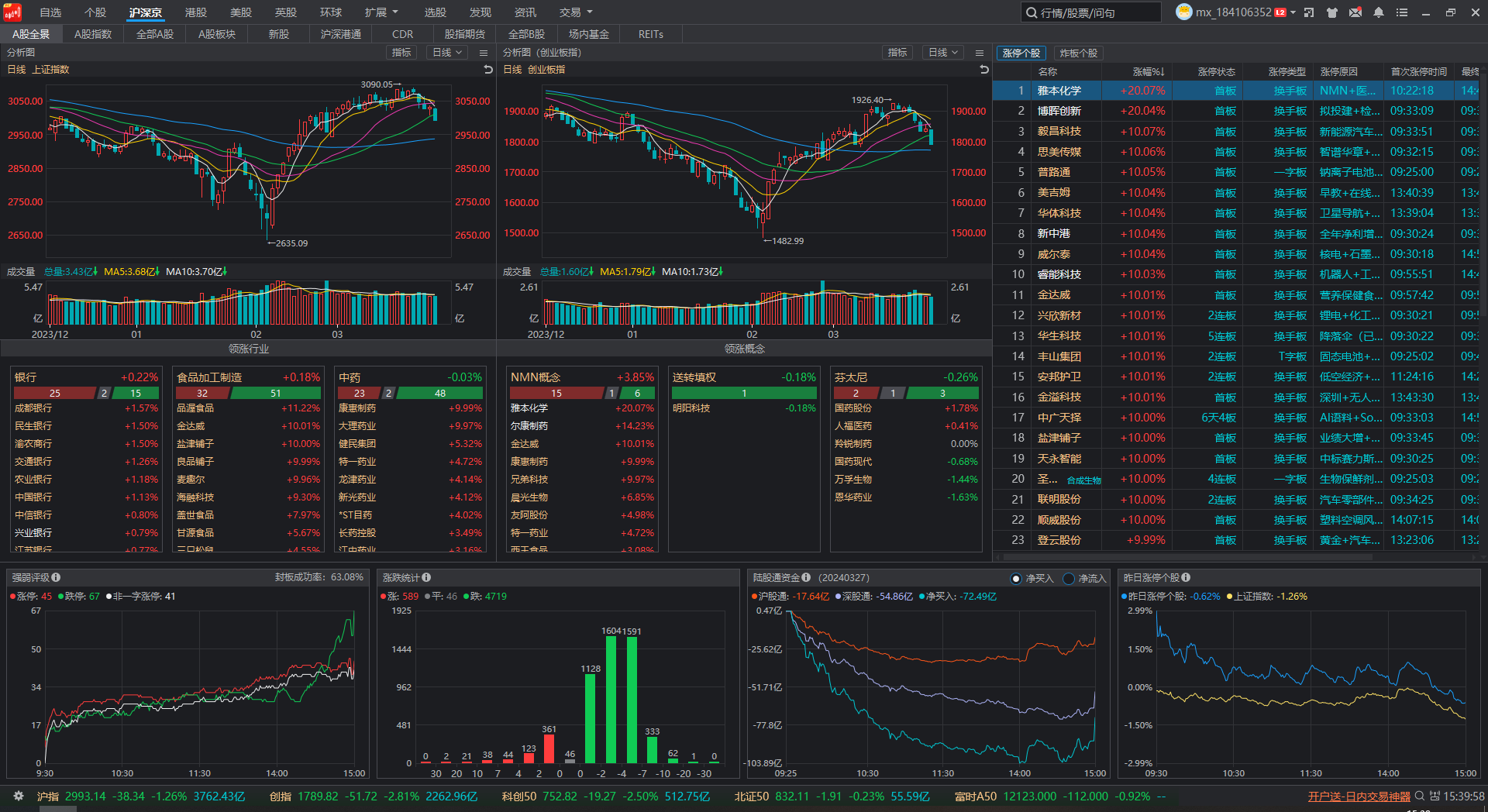Image resolution: width=1488 pixels, height=812 pixels.
Task: Click 指标 button on 上证指数 chart
Action: coord(401,53)
